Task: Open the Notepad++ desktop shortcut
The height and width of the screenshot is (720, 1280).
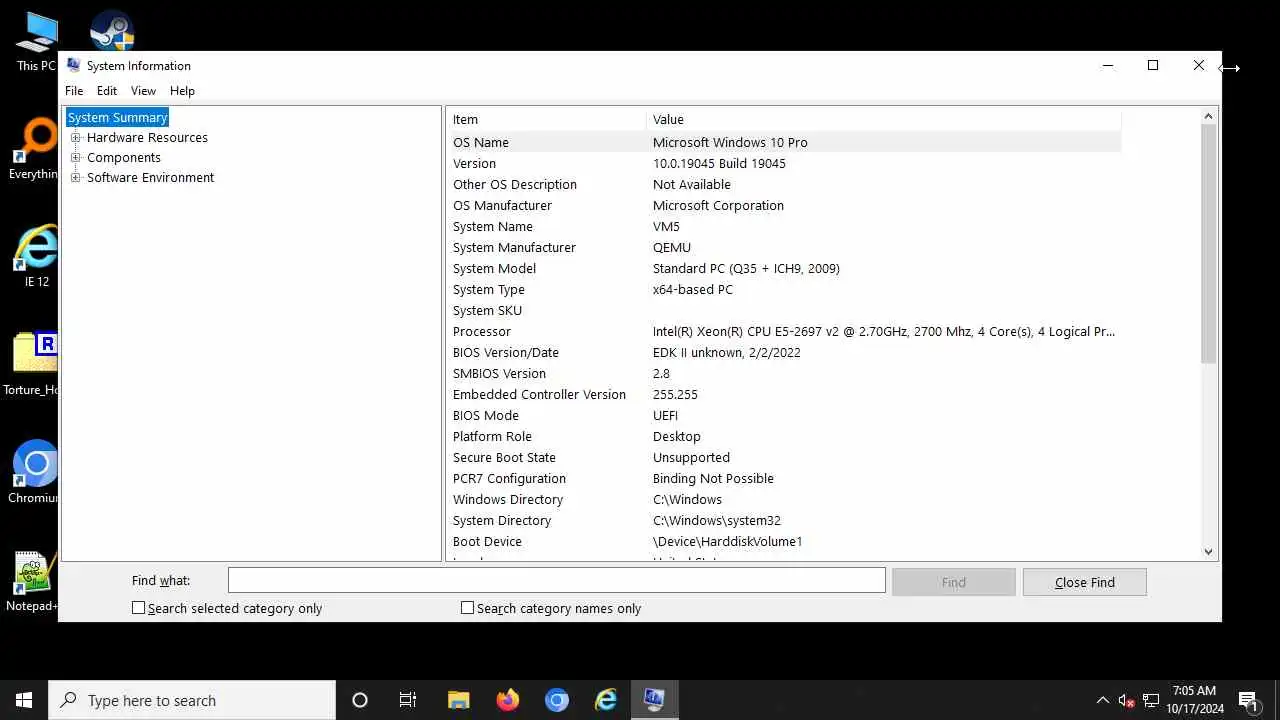Action: 33,580
